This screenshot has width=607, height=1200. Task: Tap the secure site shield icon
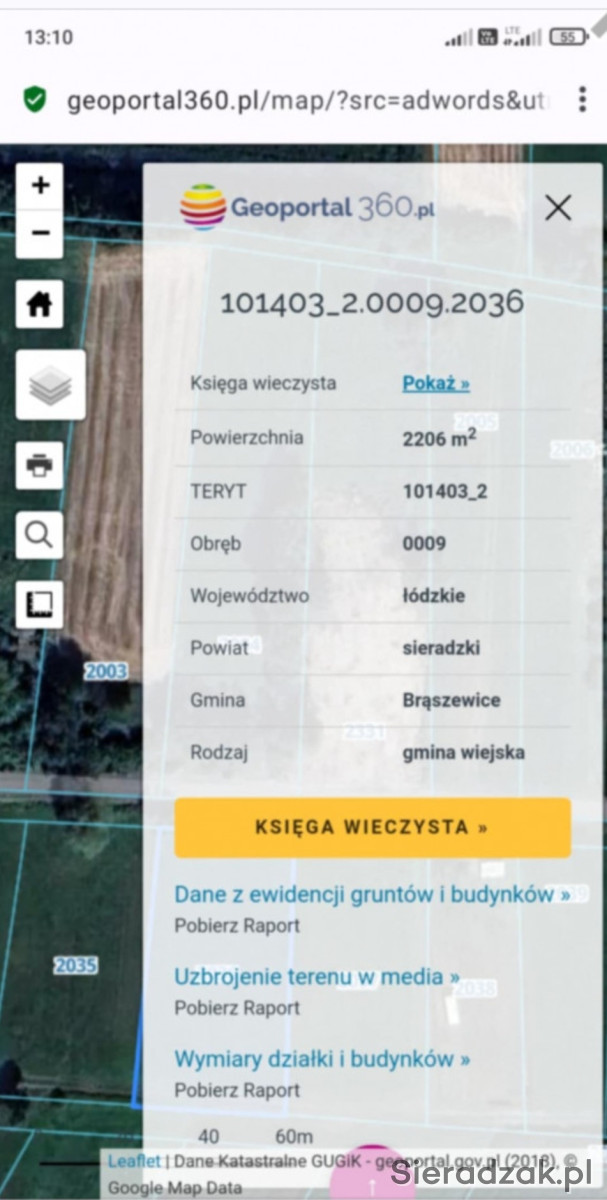point(35,100)
